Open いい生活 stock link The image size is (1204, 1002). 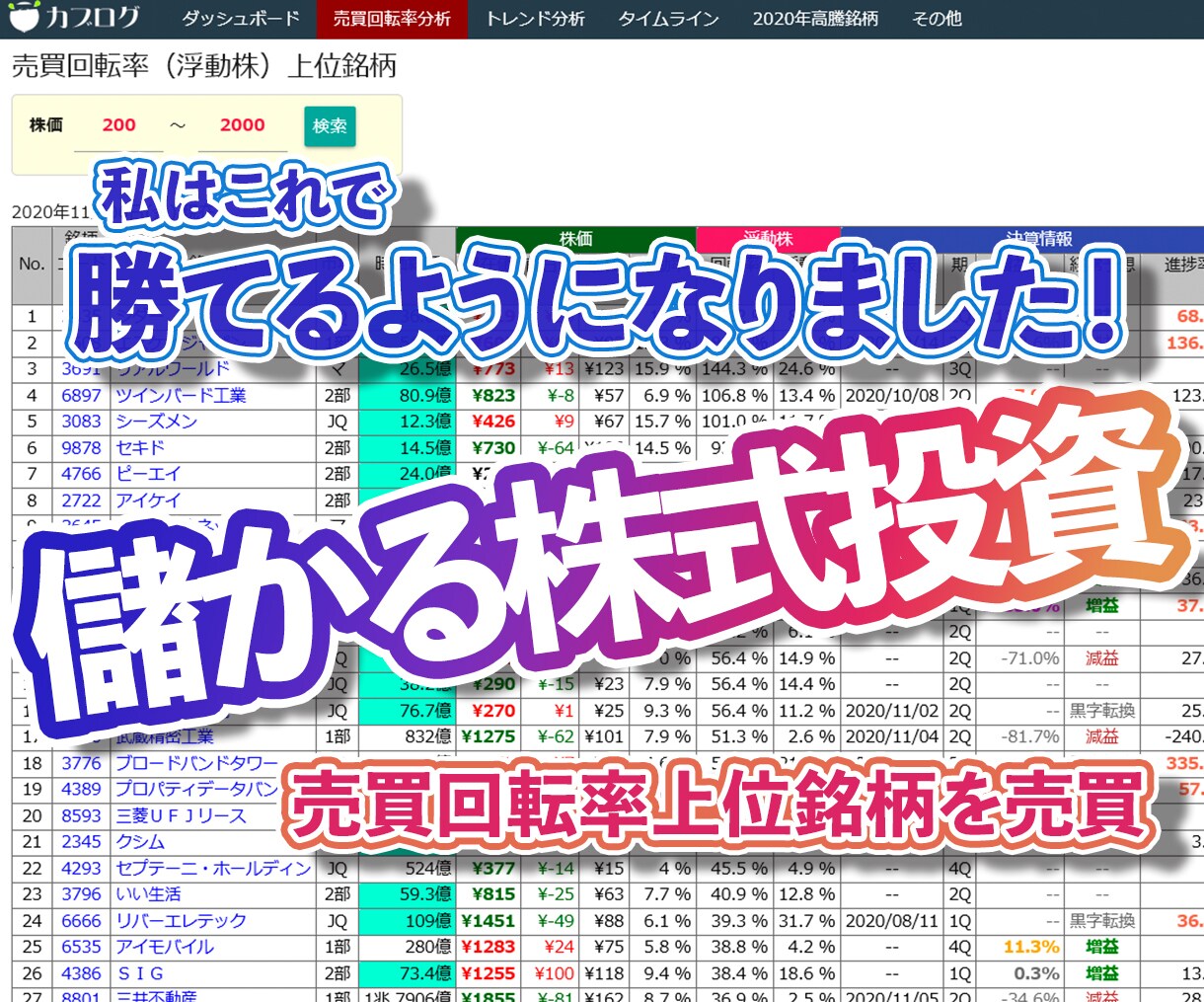click(x=148, y=894)
